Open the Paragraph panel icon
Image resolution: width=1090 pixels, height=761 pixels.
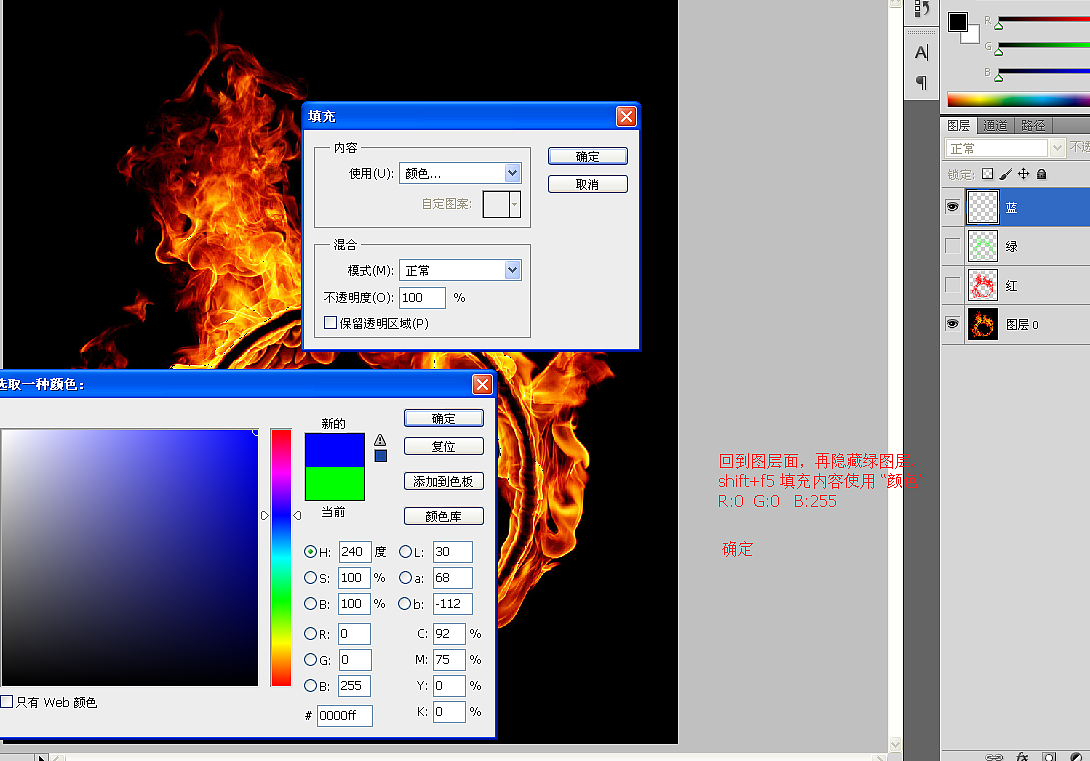click(x=921, y=83)
